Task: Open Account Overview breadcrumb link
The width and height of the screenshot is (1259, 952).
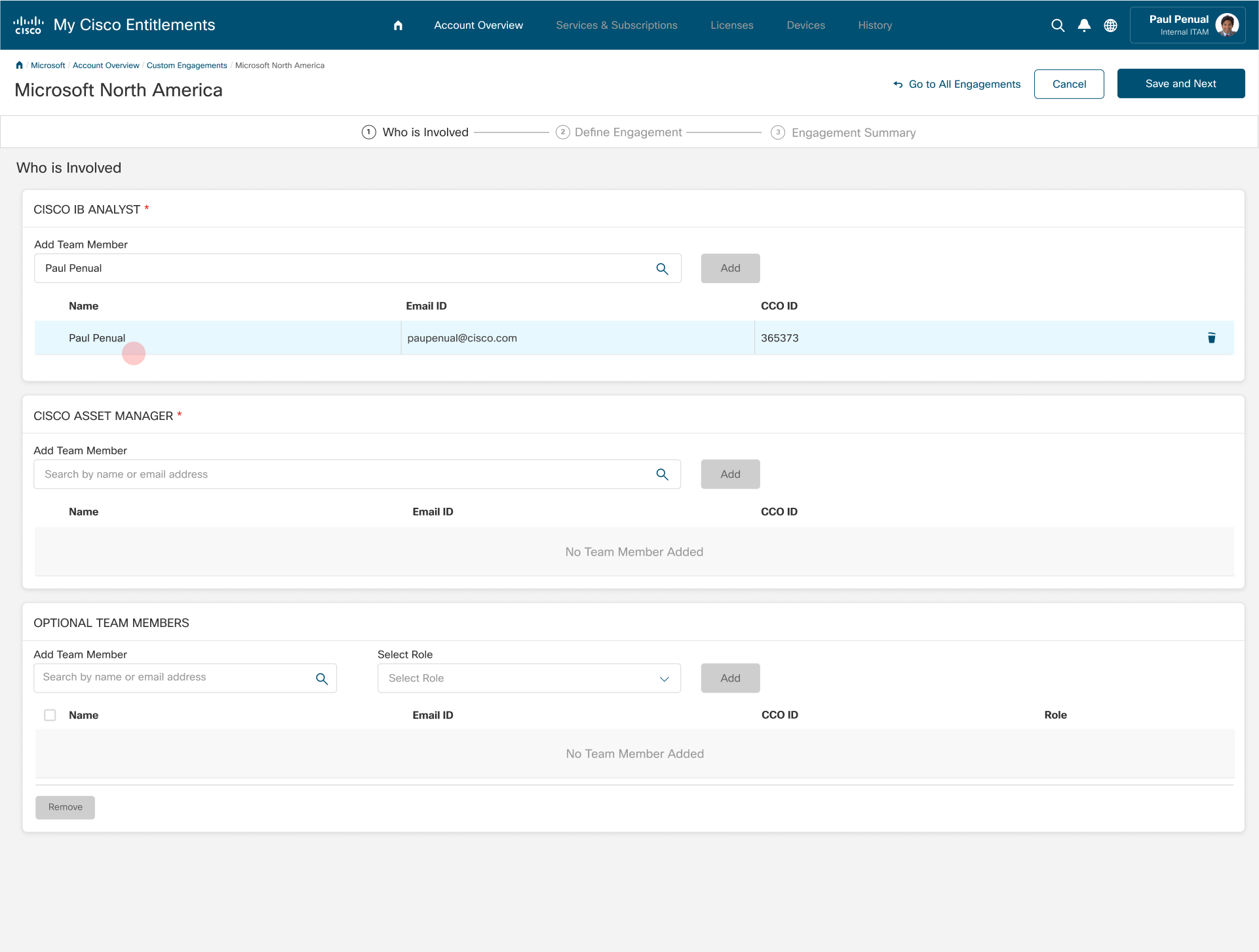Action: coord(106,66)
